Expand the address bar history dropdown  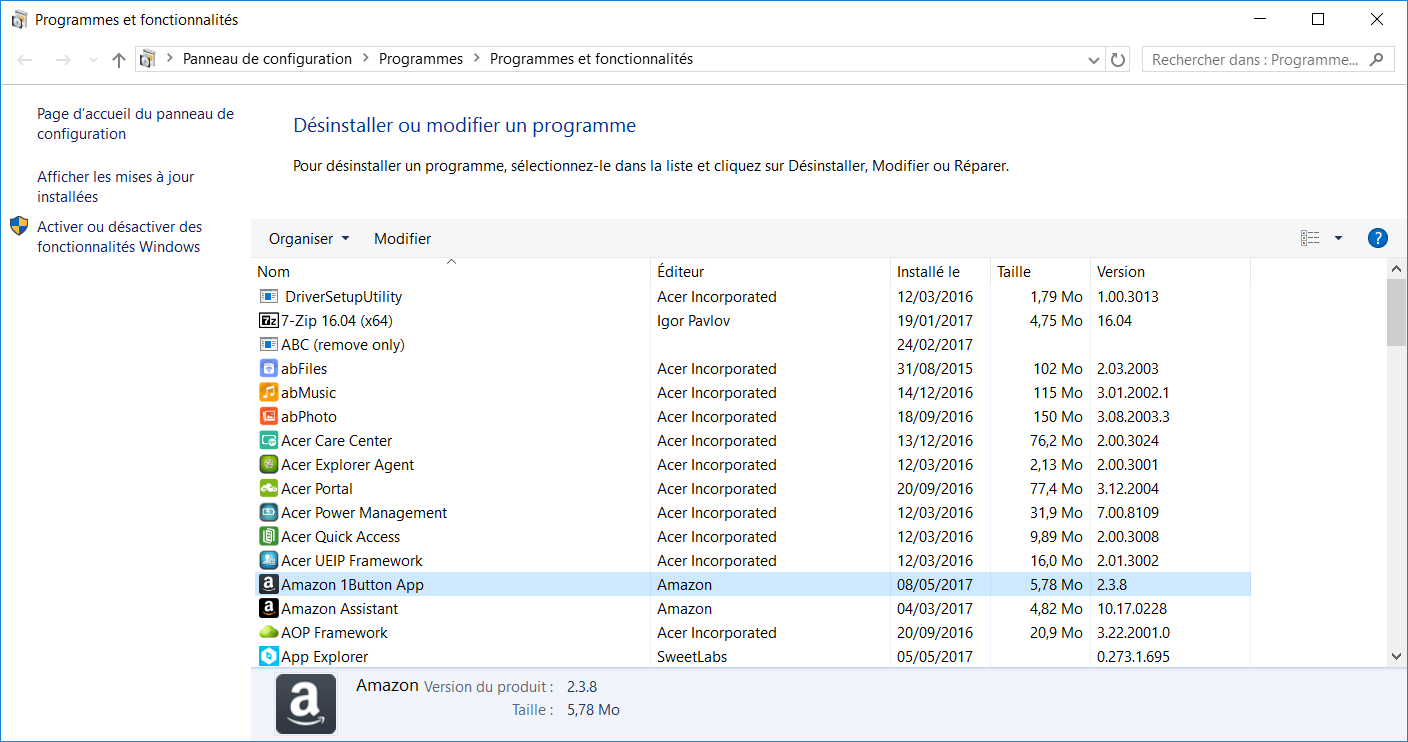pos(1094,60)
